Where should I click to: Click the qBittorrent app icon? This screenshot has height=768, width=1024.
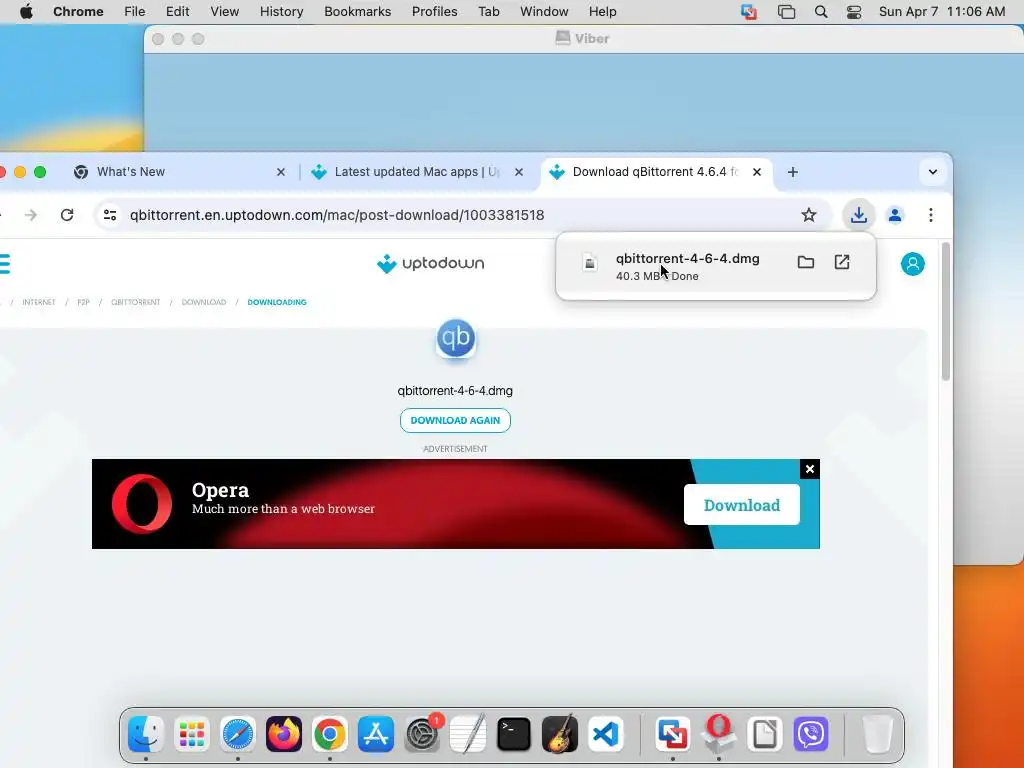coord(455,338)
